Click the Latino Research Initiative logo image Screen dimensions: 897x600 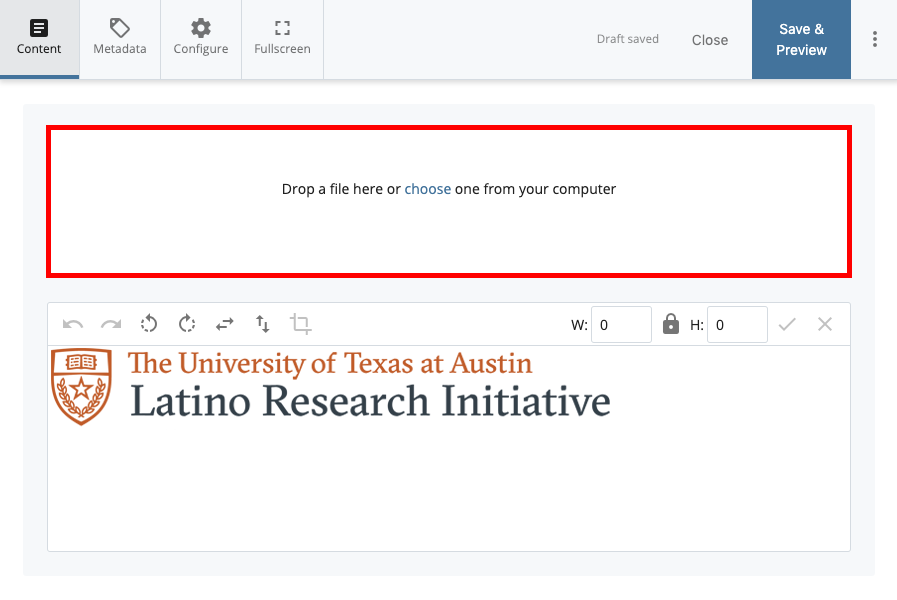click(x=331, y=387)
